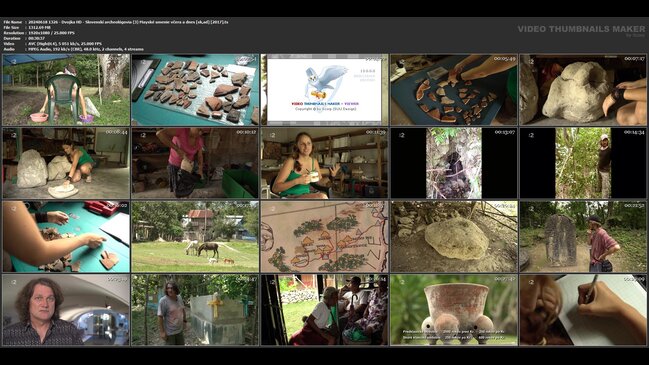Click the timestamp on the white stone thumbnail

(634, 59)
